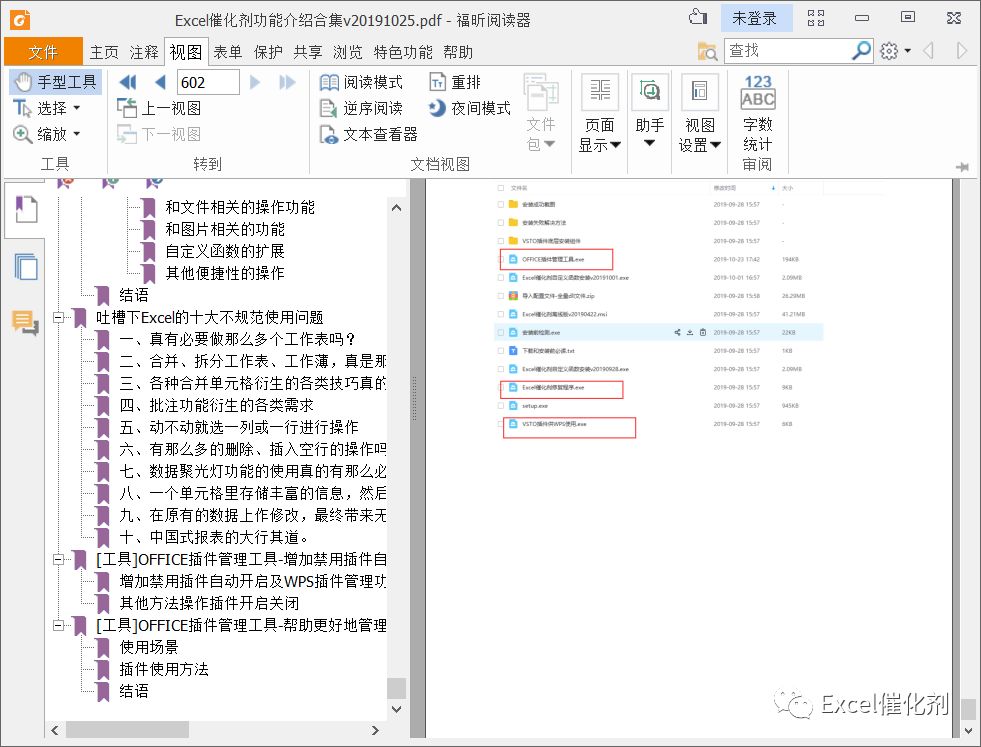The width and height of the screenshot is (981, 747).
Task: Open the folder search icon beside 查找
Action: [x=707, y=51]
